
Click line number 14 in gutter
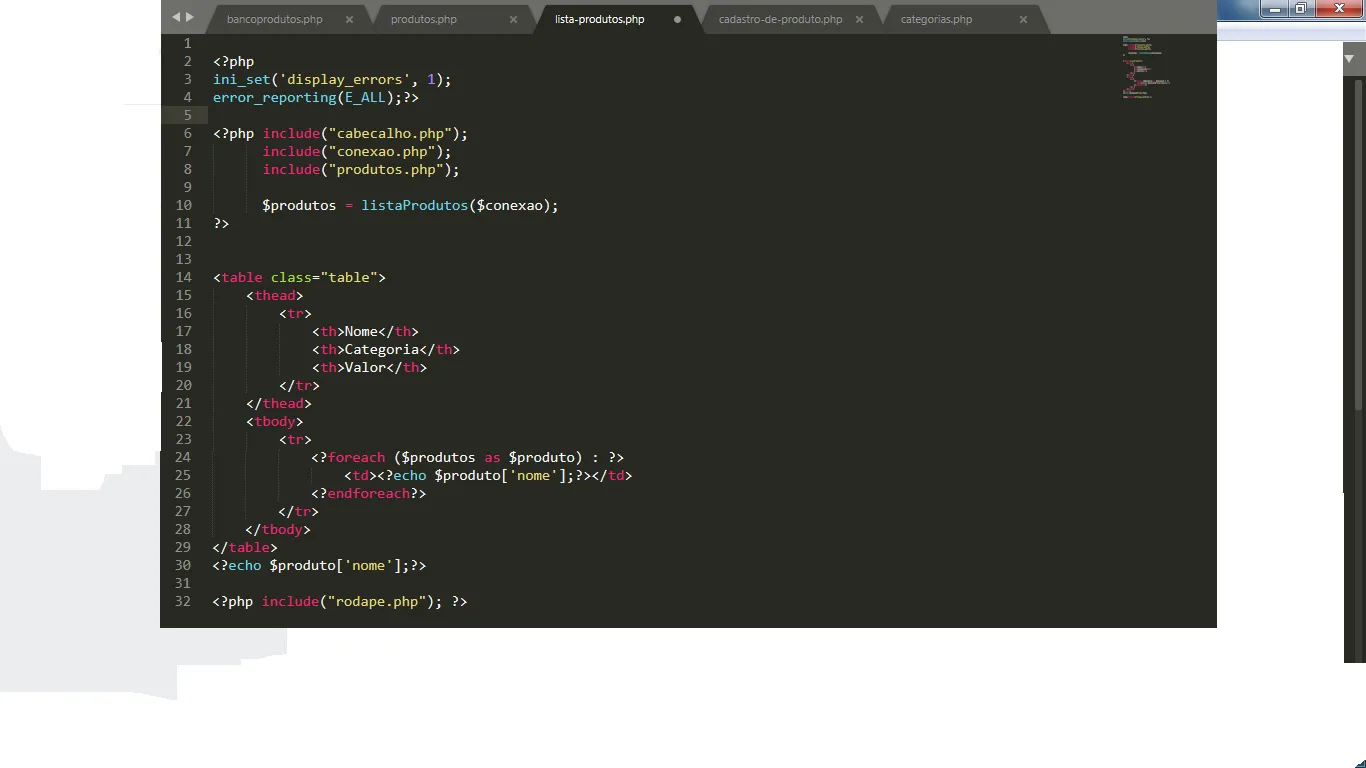(x=183, y=277)
